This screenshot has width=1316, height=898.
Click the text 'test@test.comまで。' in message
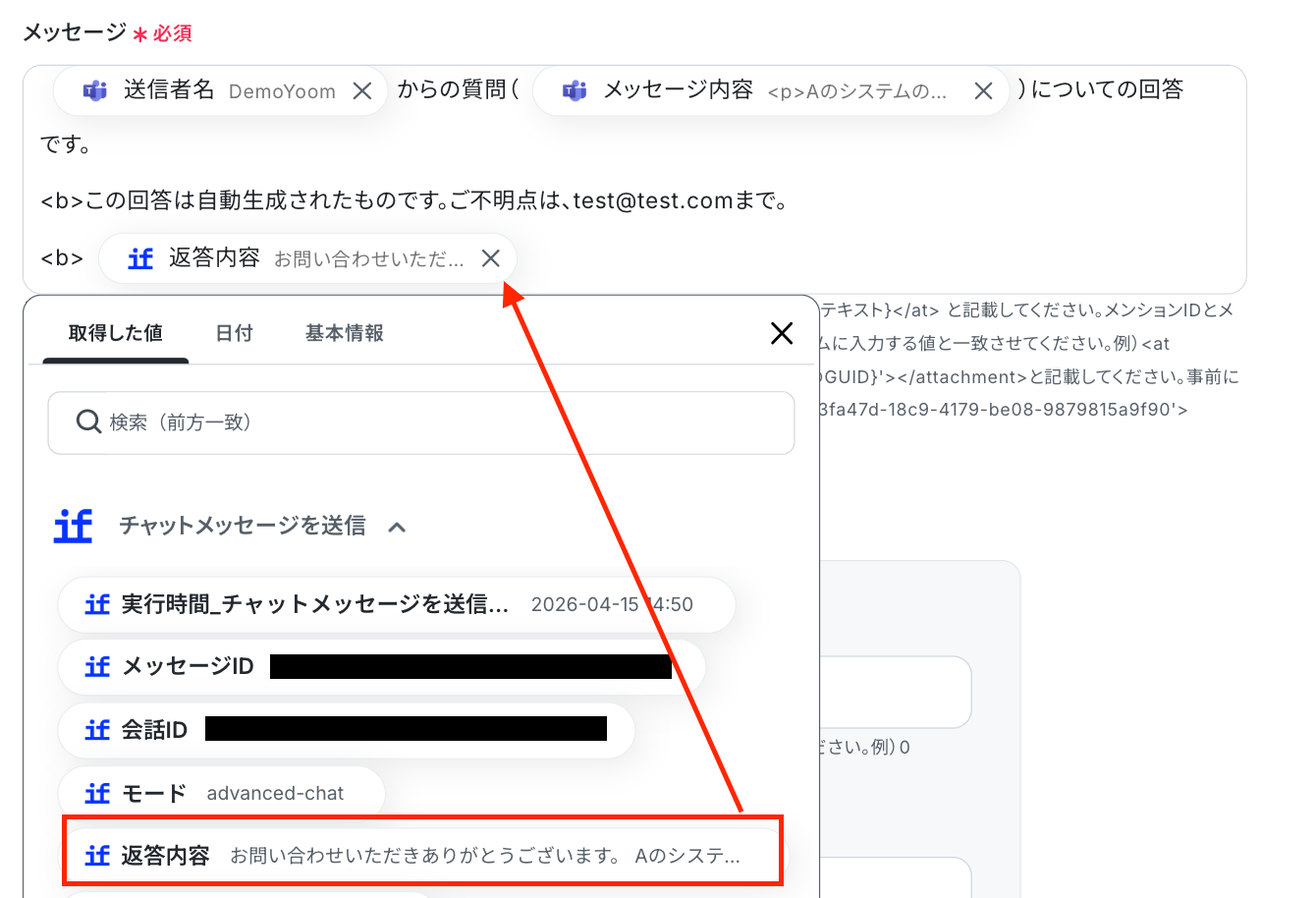coord(680,201)
